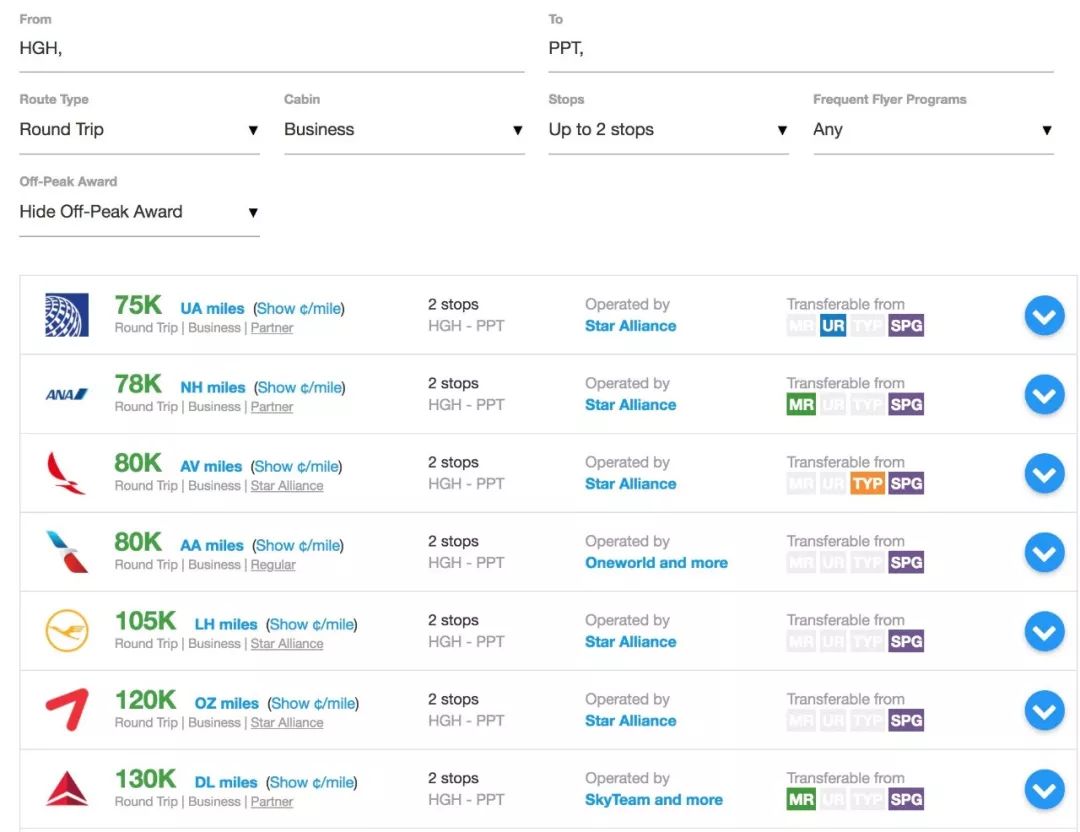Click the UR badge in UA miles row
This screenshot has height=832, width=1080.
click(x=833, y=326)
